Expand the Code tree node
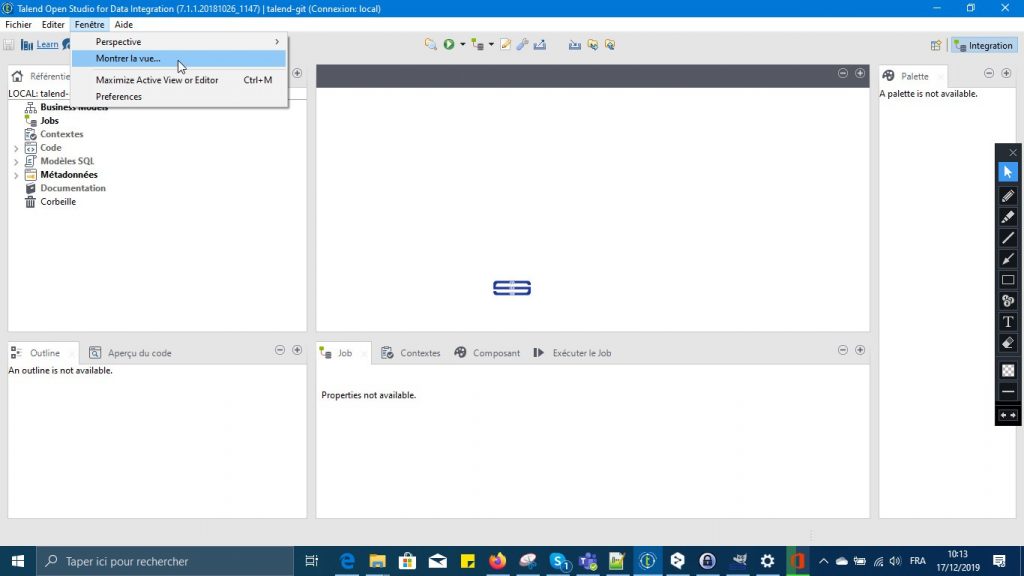 (x=16, y=148)
